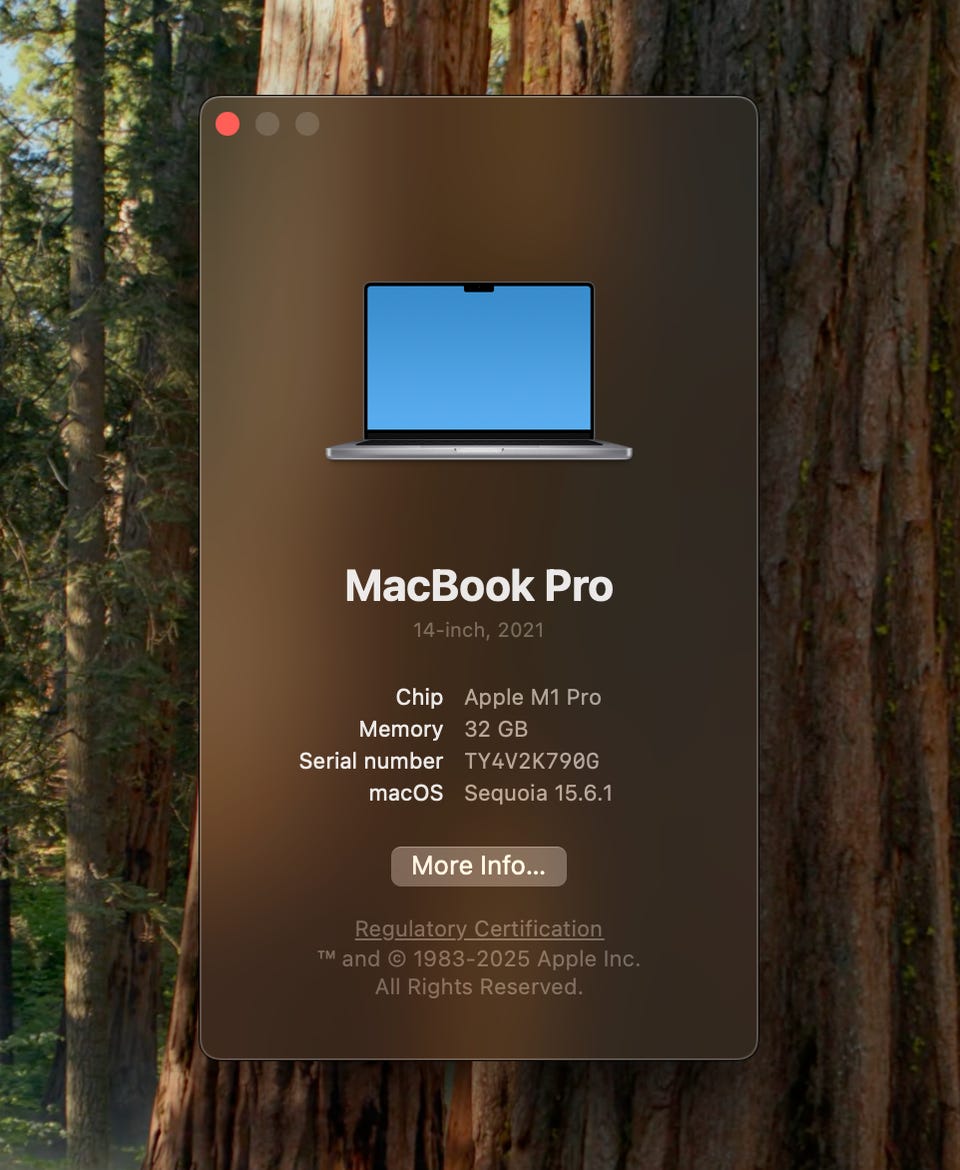The width and height of the screenshot is (960, 1170).
Task: Open the Regulatory Certification link
Action: pyautogui.click(x=479, y=929)
